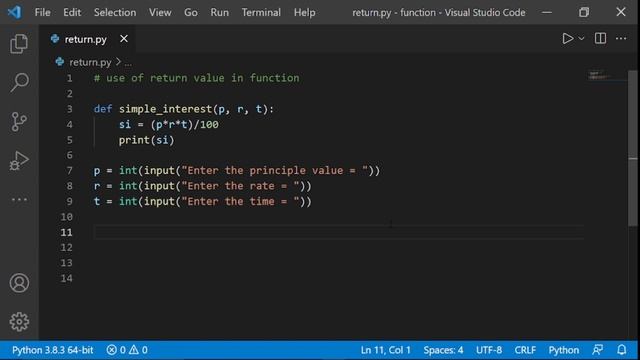Open the Selection menu
This screenshot has width=640, height=360.
tap(115, 12)
